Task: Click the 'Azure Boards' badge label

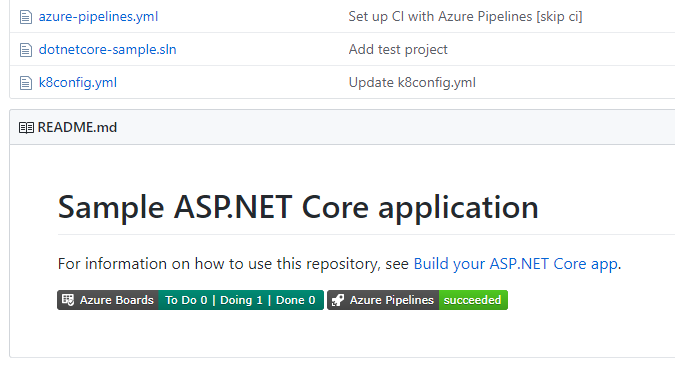Action: [x=116, y=300]
